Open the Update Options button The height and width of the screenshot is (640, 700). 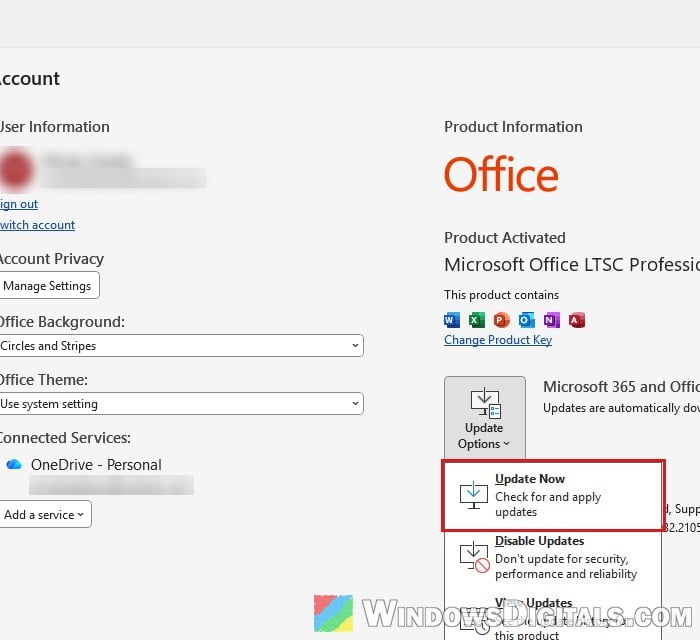[x=485, y=418]
